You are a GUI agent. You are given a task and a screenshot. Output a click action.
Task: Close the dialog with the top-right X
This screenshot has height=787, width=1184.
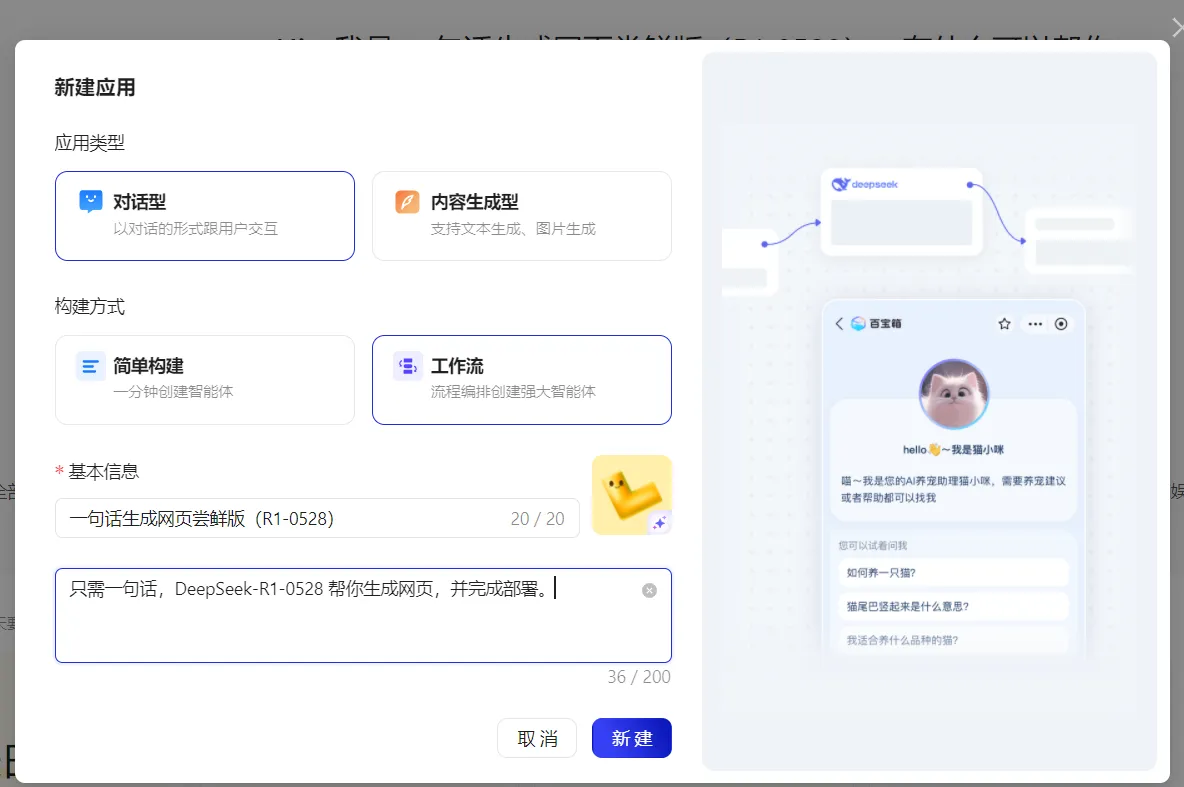coord(1176,28)
